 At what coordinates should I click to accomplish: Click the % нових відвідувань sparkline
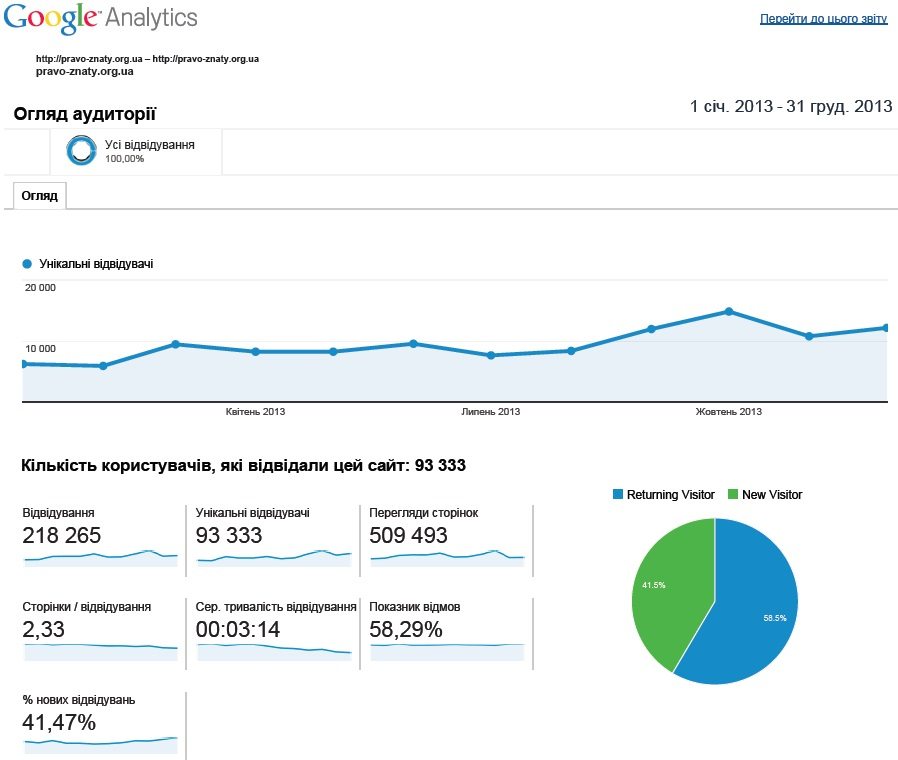tap(100, 743)
